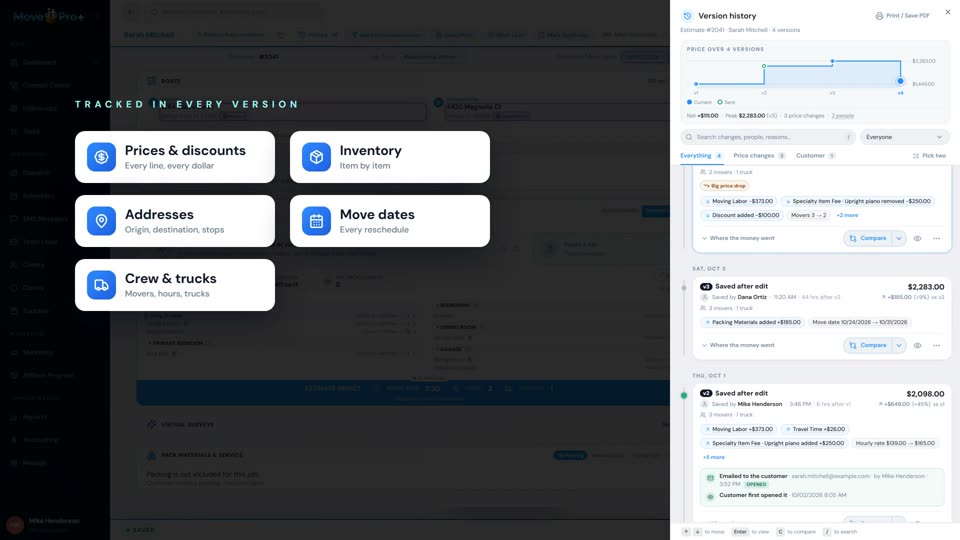Show +5 more changes in v2 card

tap(714, 457)
